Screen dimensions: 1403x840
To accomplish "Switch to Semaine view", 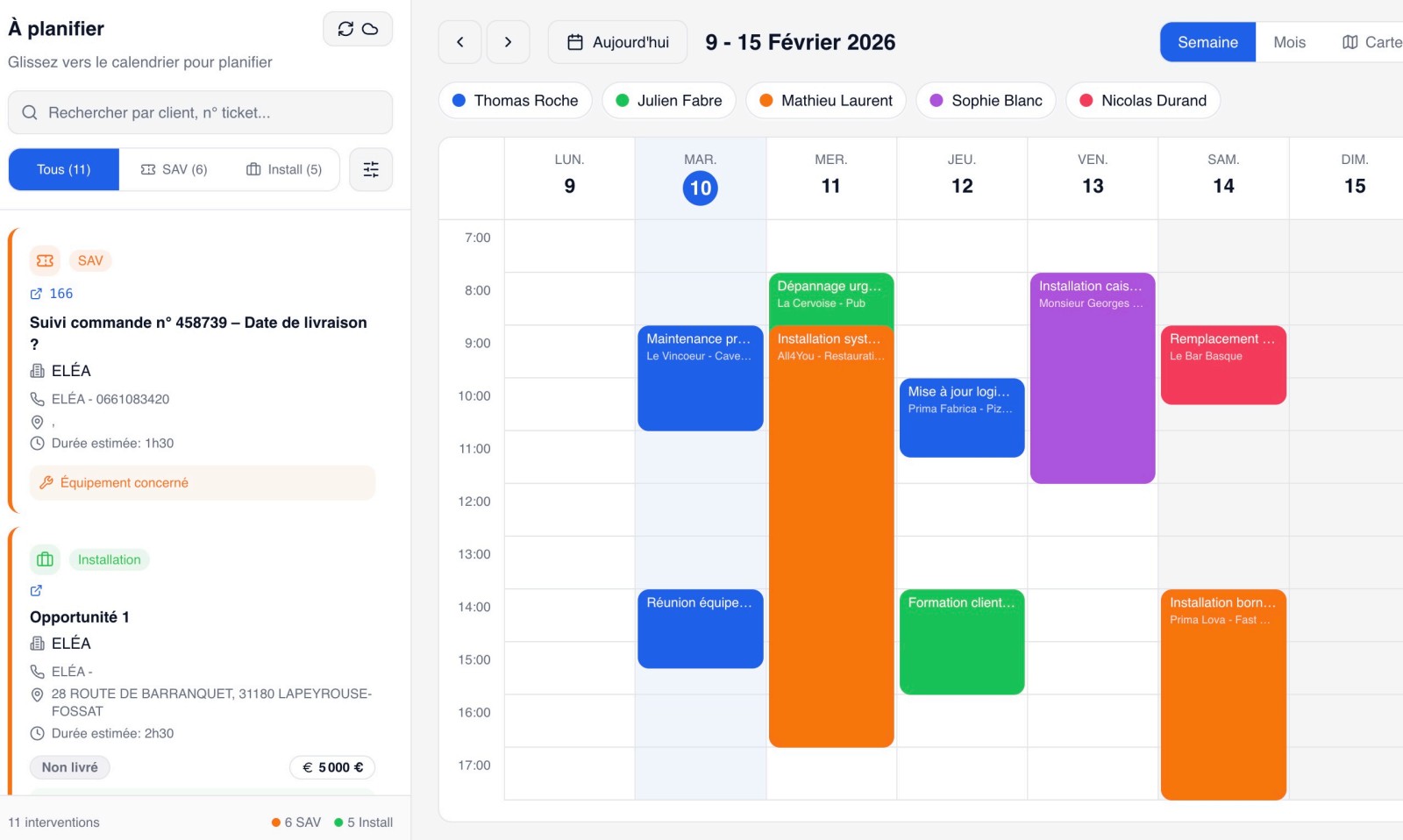I will click(1207, 42).
